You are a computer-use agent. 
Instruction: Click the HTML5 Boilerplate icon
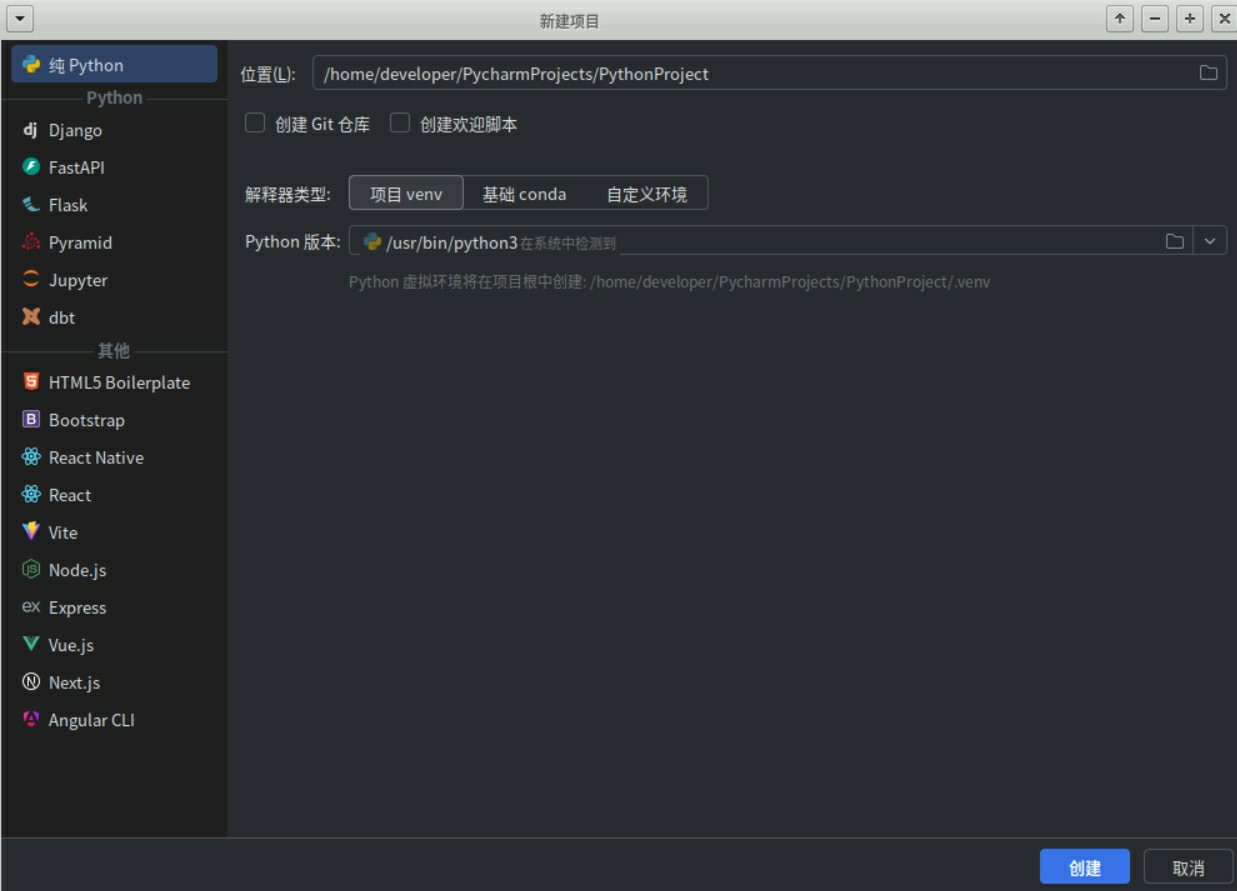click(x=31, y=382)
